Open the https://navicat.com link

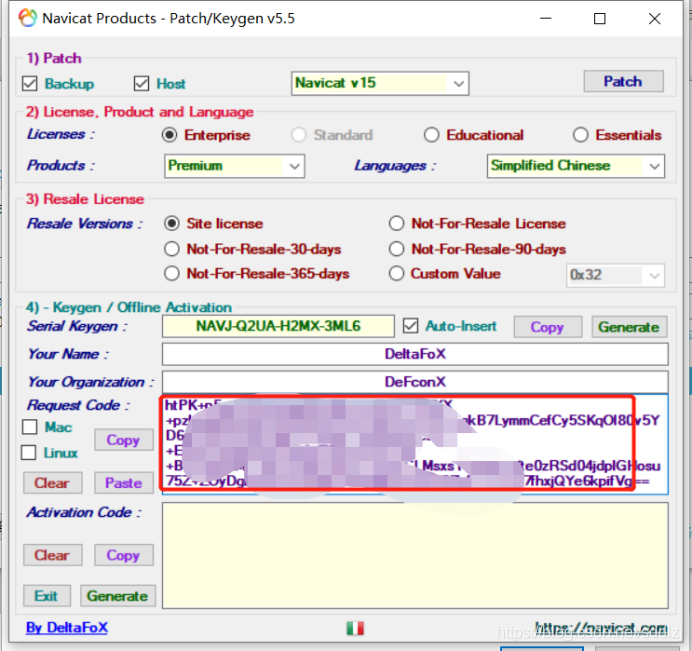point(601,628)
